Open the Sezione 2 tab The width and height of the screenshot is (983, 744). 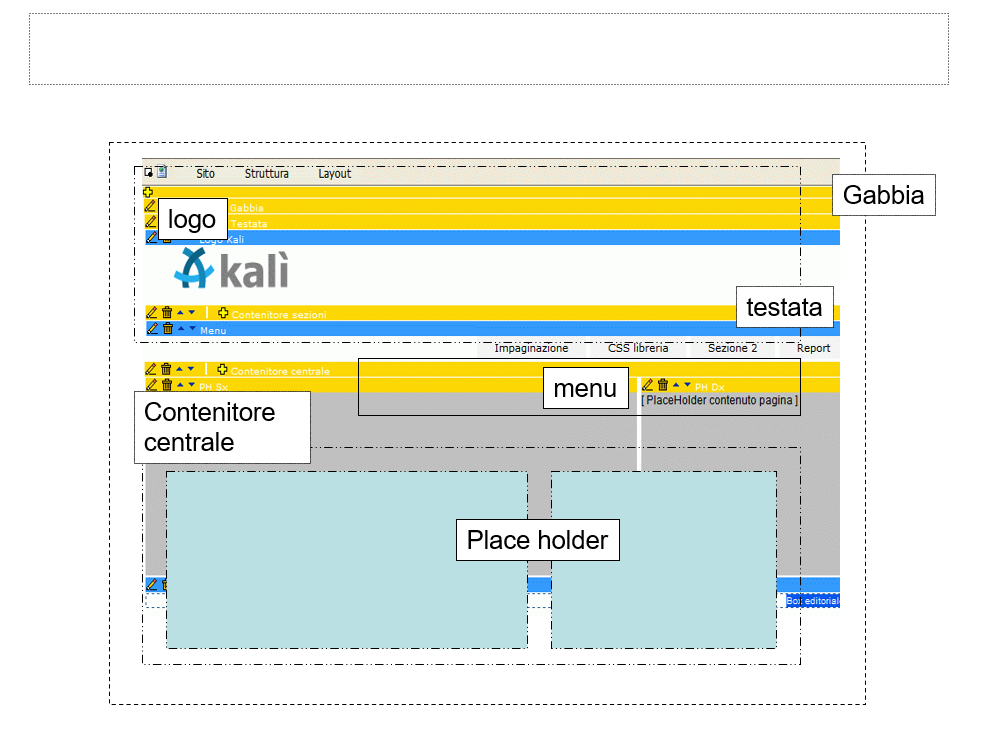(x=732, y=348)
